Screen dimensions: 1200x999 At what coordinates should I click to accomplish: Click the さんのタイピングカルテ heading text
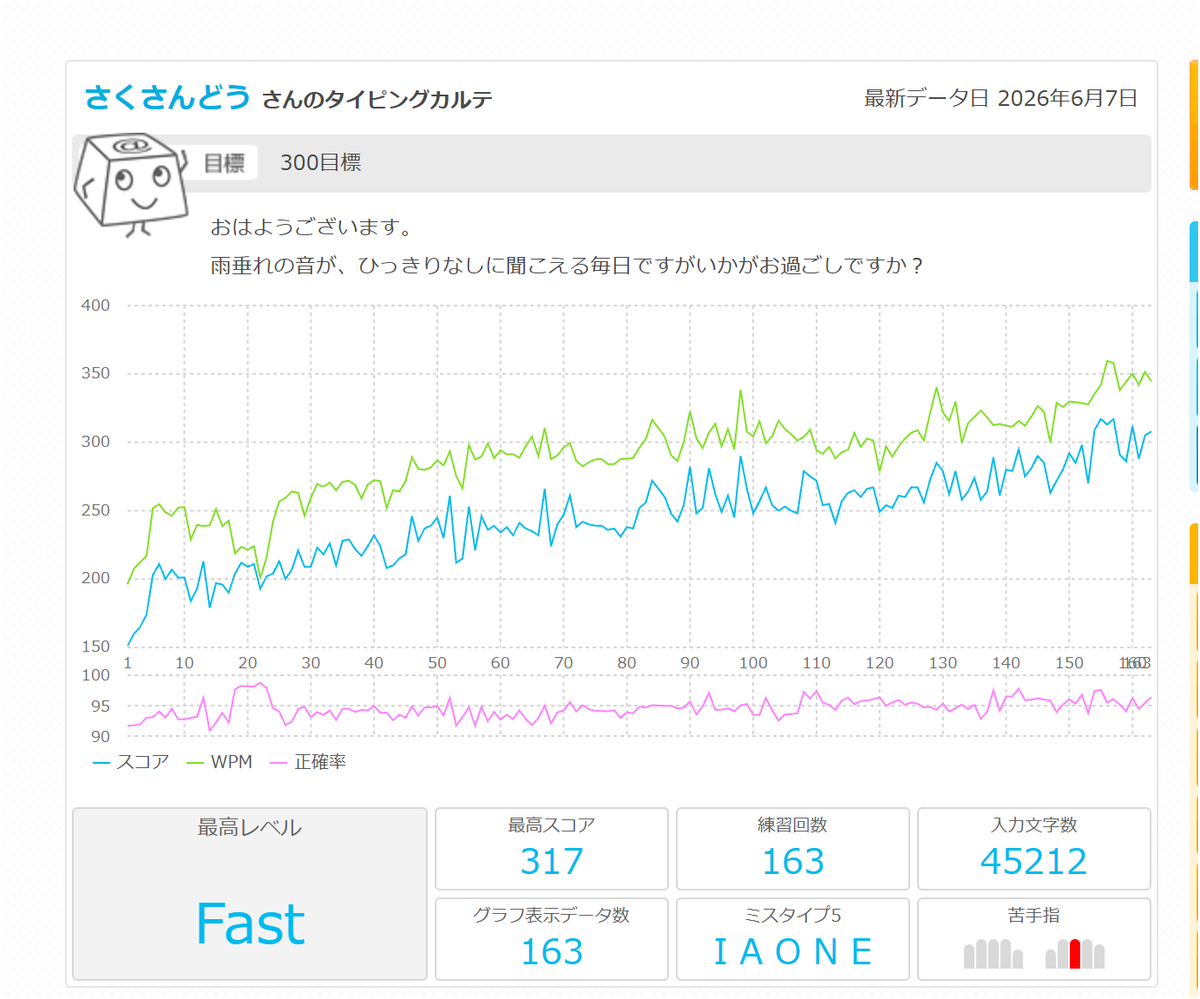click(377, 100)
